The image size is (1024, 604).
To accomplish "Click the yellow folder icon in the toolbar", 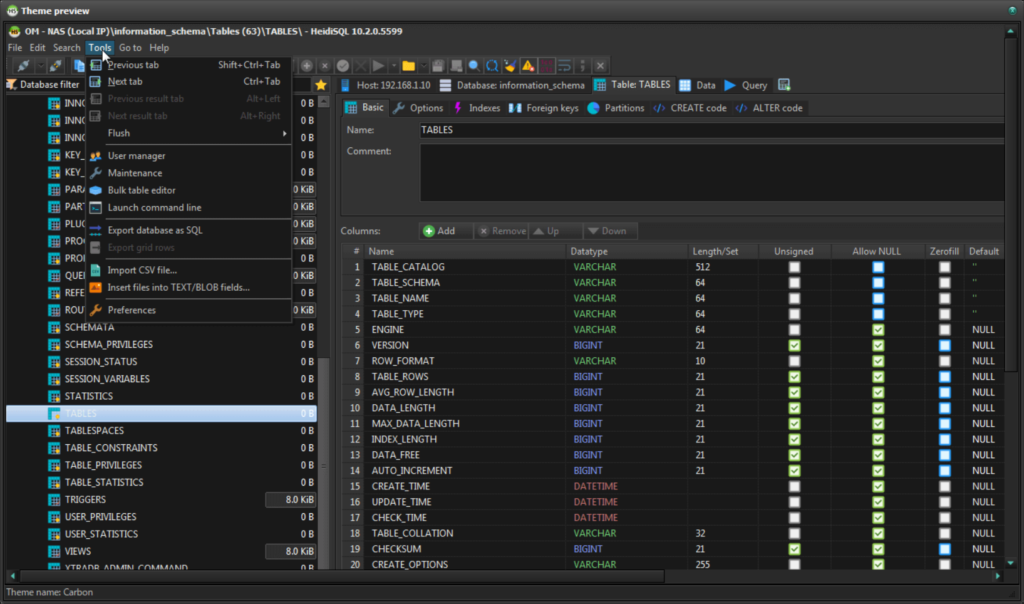I will [408, 66].
